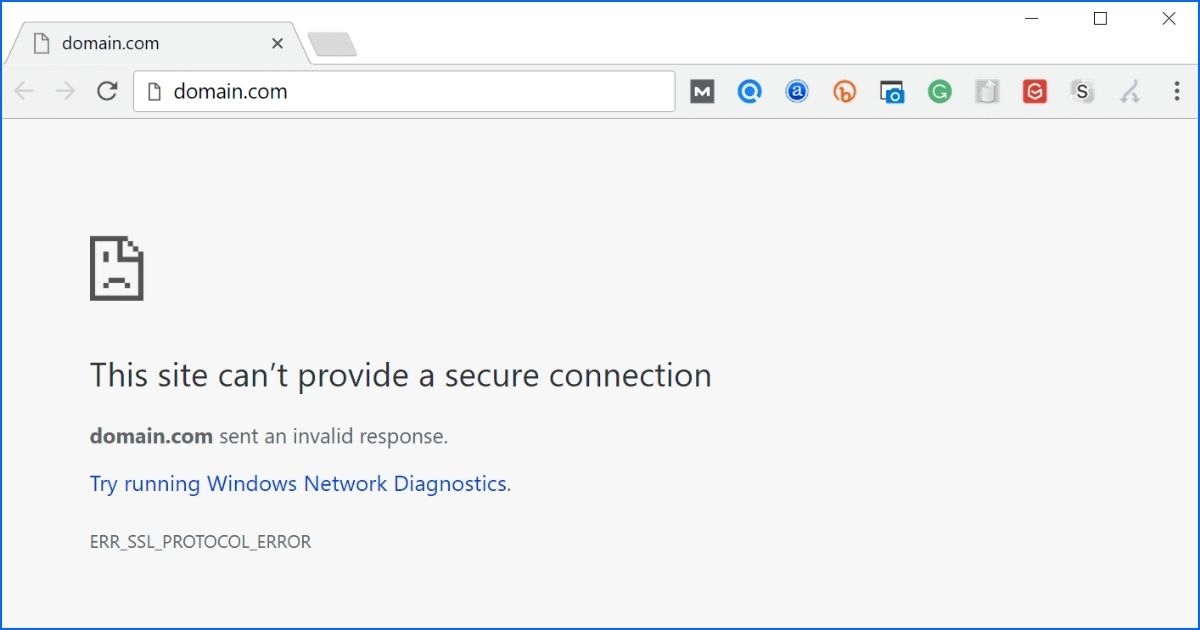1200x630 pixels.
Task: Click the 'S' extension icon
Action: point(1082,91)
